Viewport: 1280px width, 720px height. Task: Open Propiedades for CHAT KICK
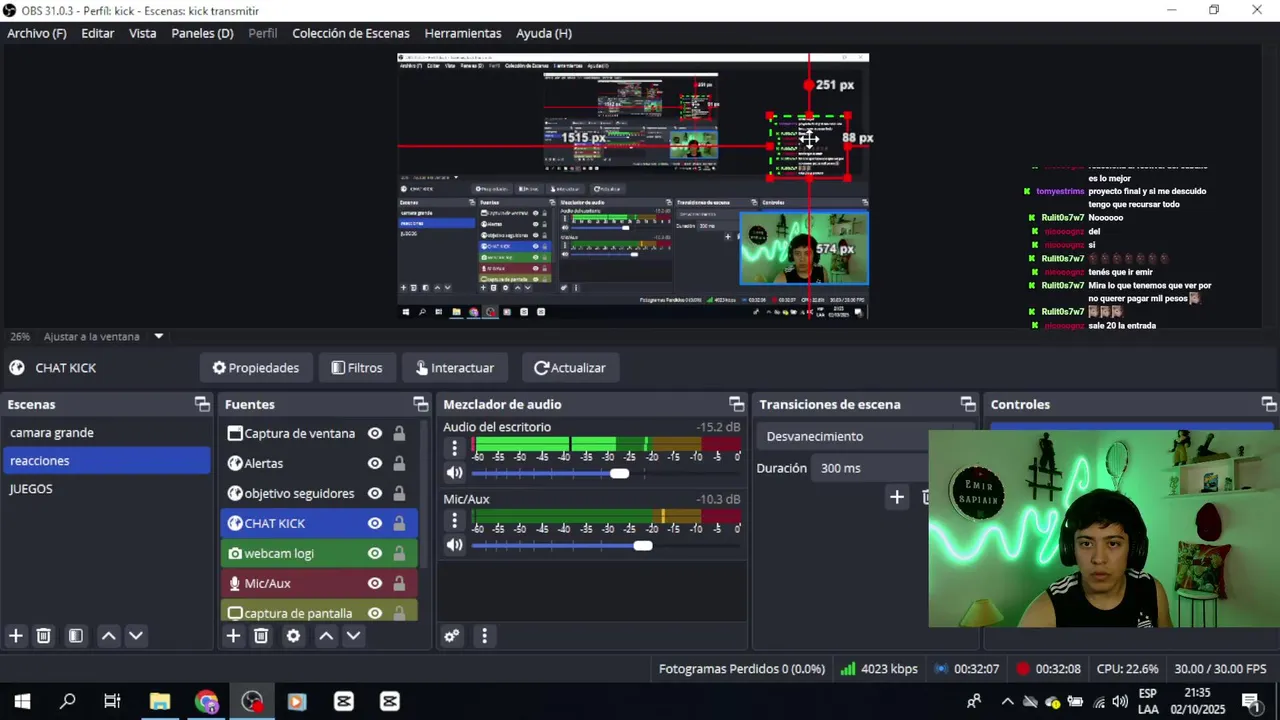[256, 367]
